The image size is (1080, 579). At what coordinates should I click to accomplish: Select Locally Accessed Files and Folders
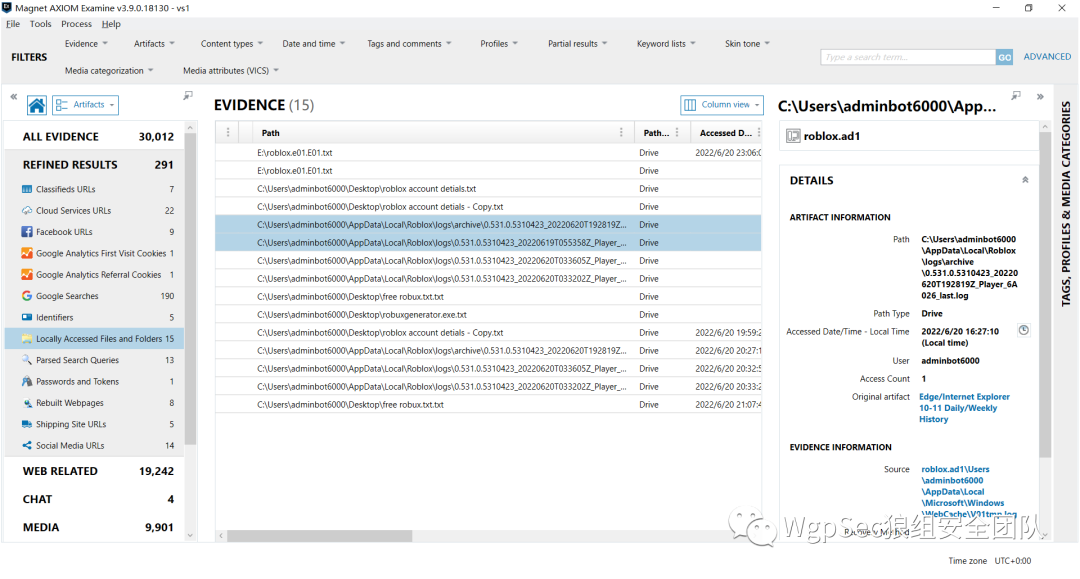[x=94, y=339]
